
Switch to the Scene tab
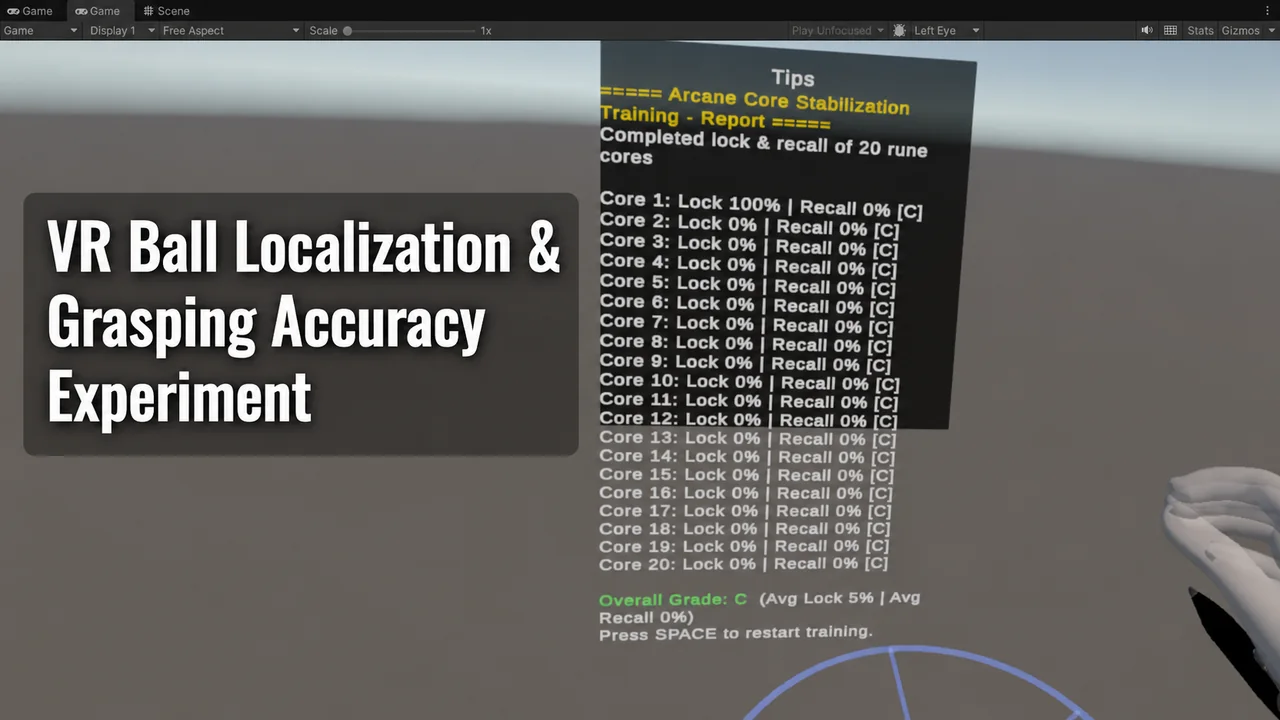pos(166,11)
